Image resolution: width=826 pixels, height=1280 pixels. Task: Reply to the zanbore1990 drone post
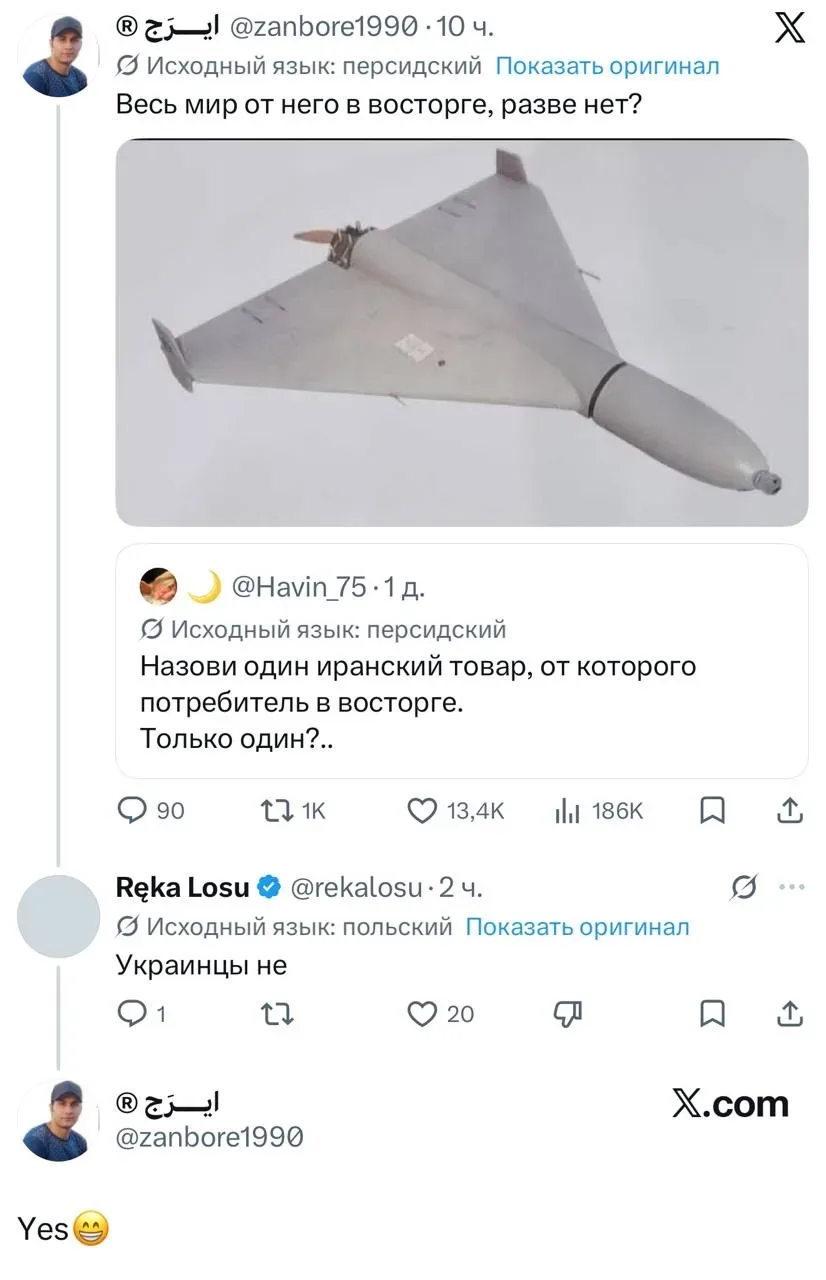[x=132, y=810]
